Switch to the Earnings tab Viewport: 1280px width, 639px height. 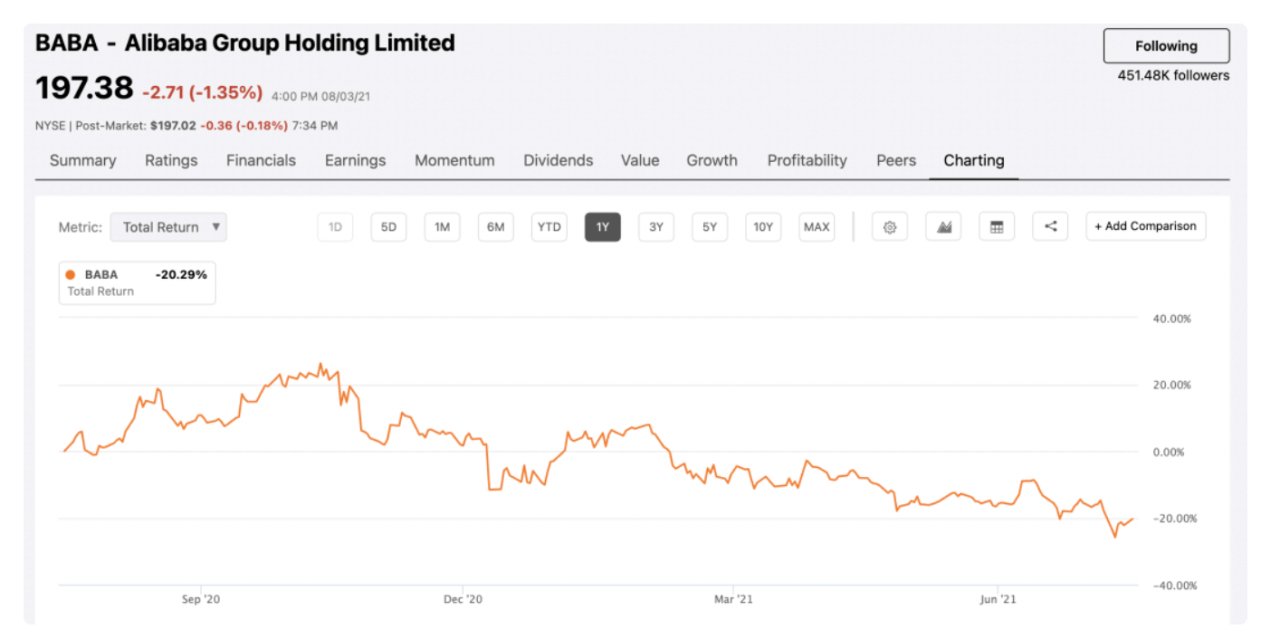[355, 160]
